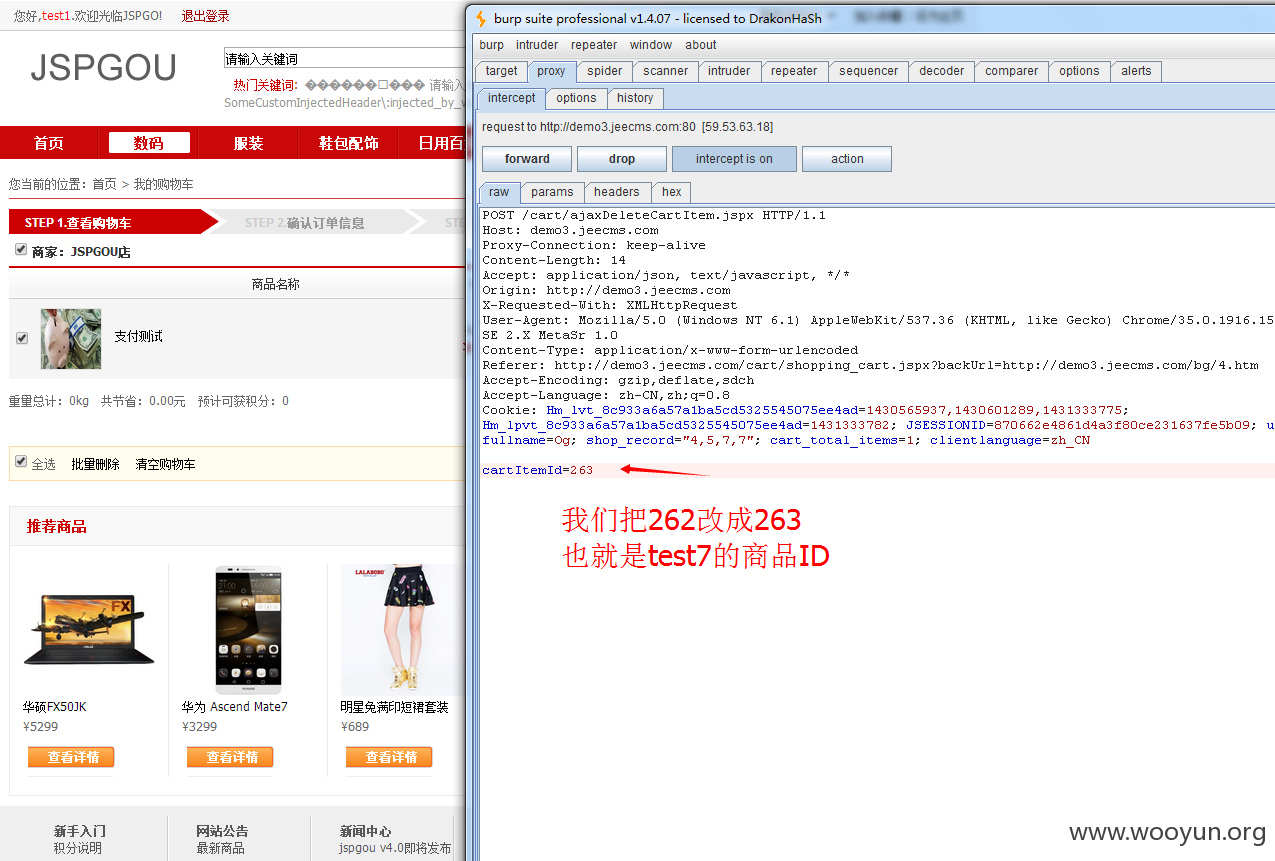1275x861 pixels.
Task: Click the action button
Action: click(847, 159)
